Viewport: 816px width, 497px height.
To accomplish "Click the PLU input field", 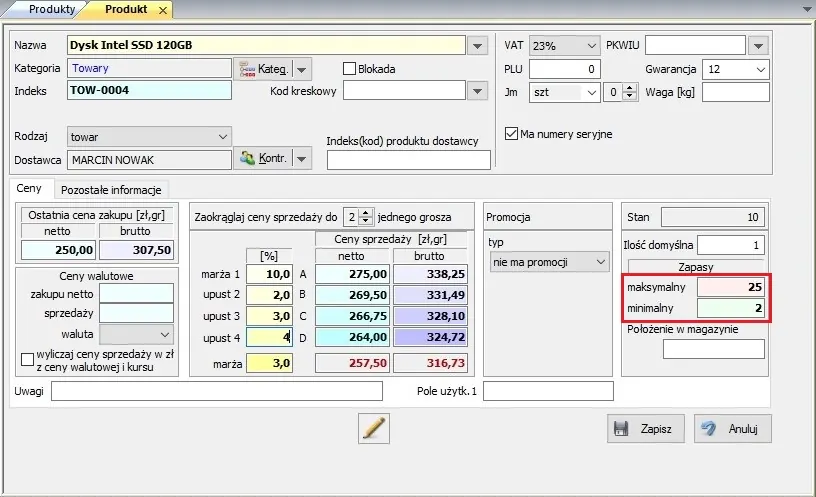I will (565, 69).
